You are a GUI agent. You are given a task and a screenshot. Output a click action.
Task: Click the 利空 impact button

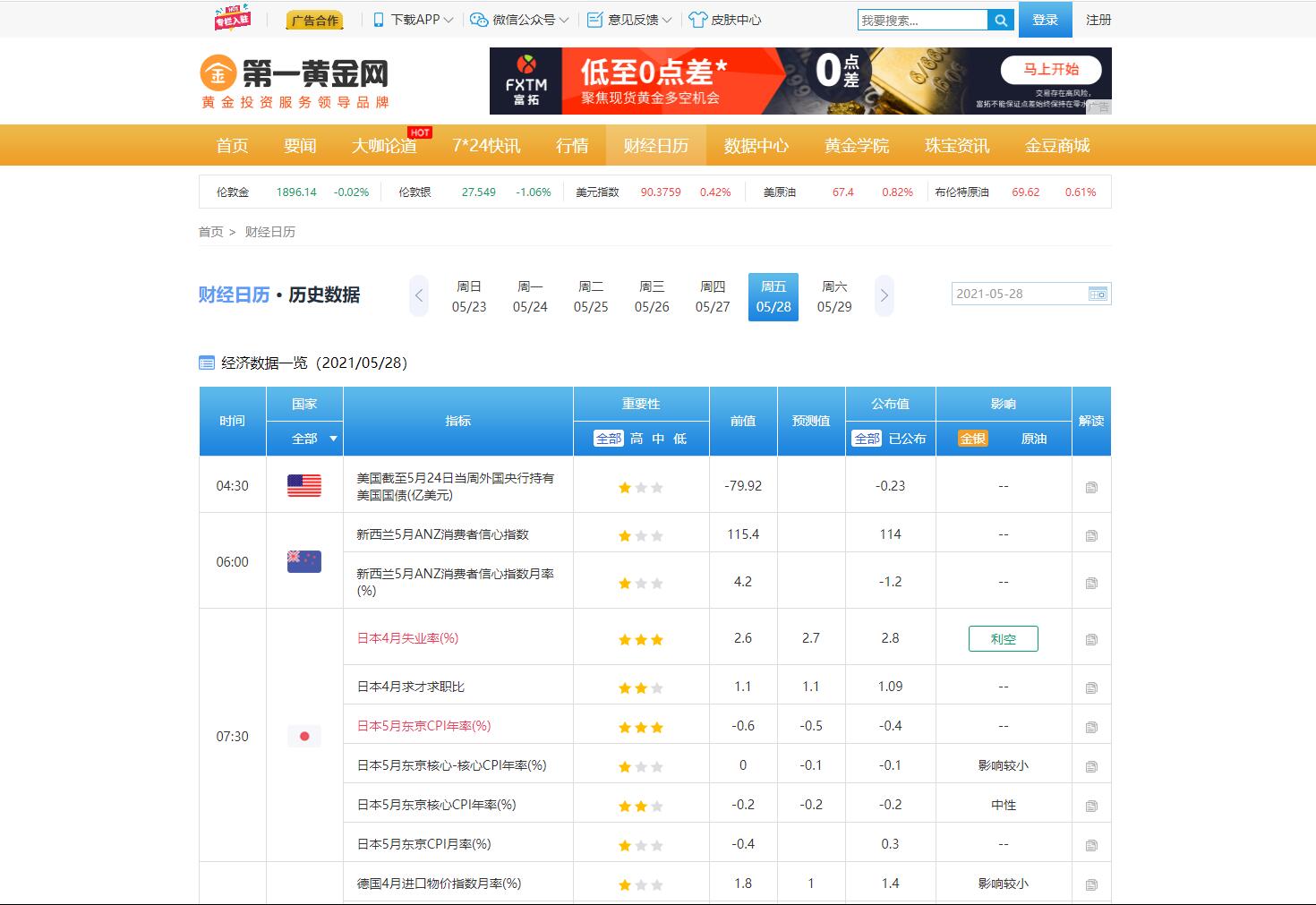click(1003, 638)
